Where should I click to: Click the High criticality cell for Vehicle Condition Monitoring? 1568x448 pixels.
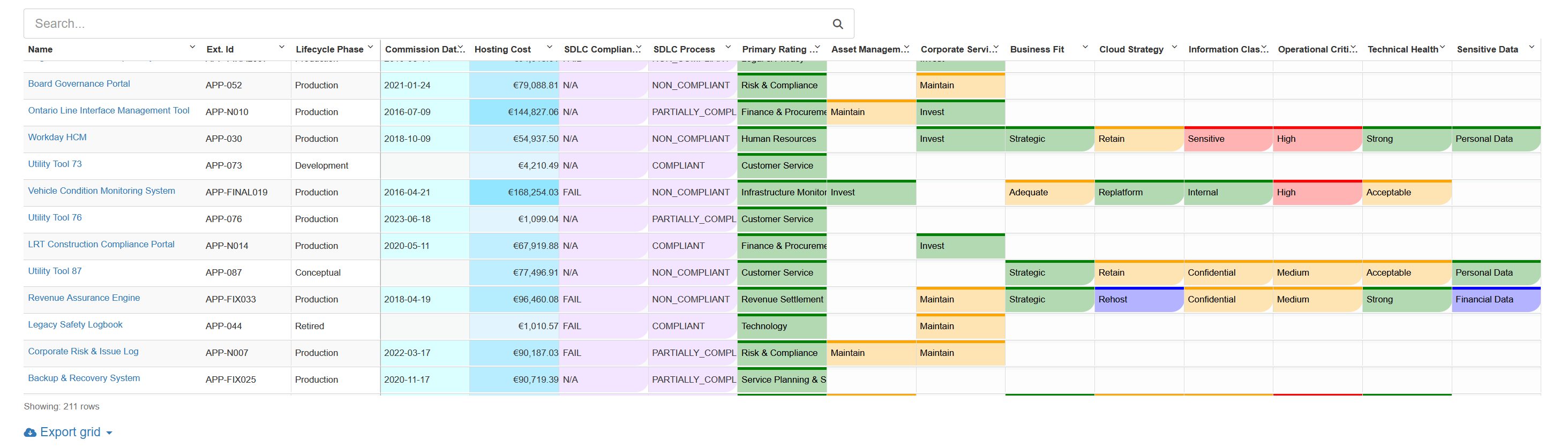1317,193
